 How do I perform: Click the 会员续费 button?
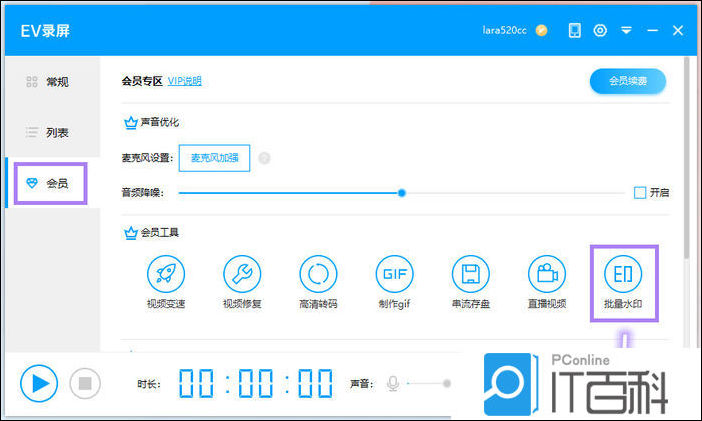pos(628,81)
